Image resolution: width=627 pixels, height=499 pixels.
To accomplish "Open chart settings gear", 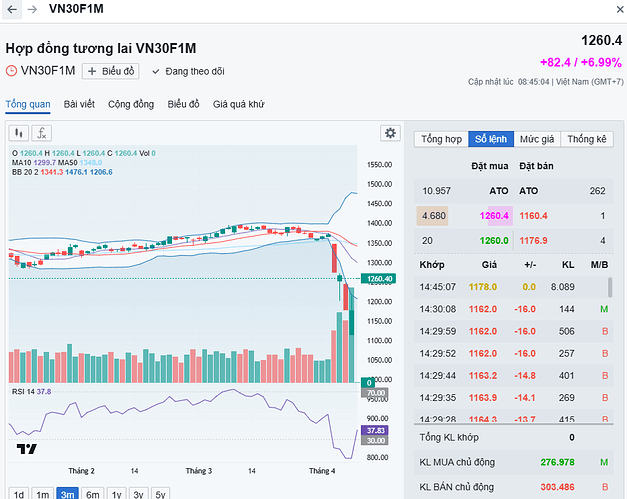I will [390, 133].
